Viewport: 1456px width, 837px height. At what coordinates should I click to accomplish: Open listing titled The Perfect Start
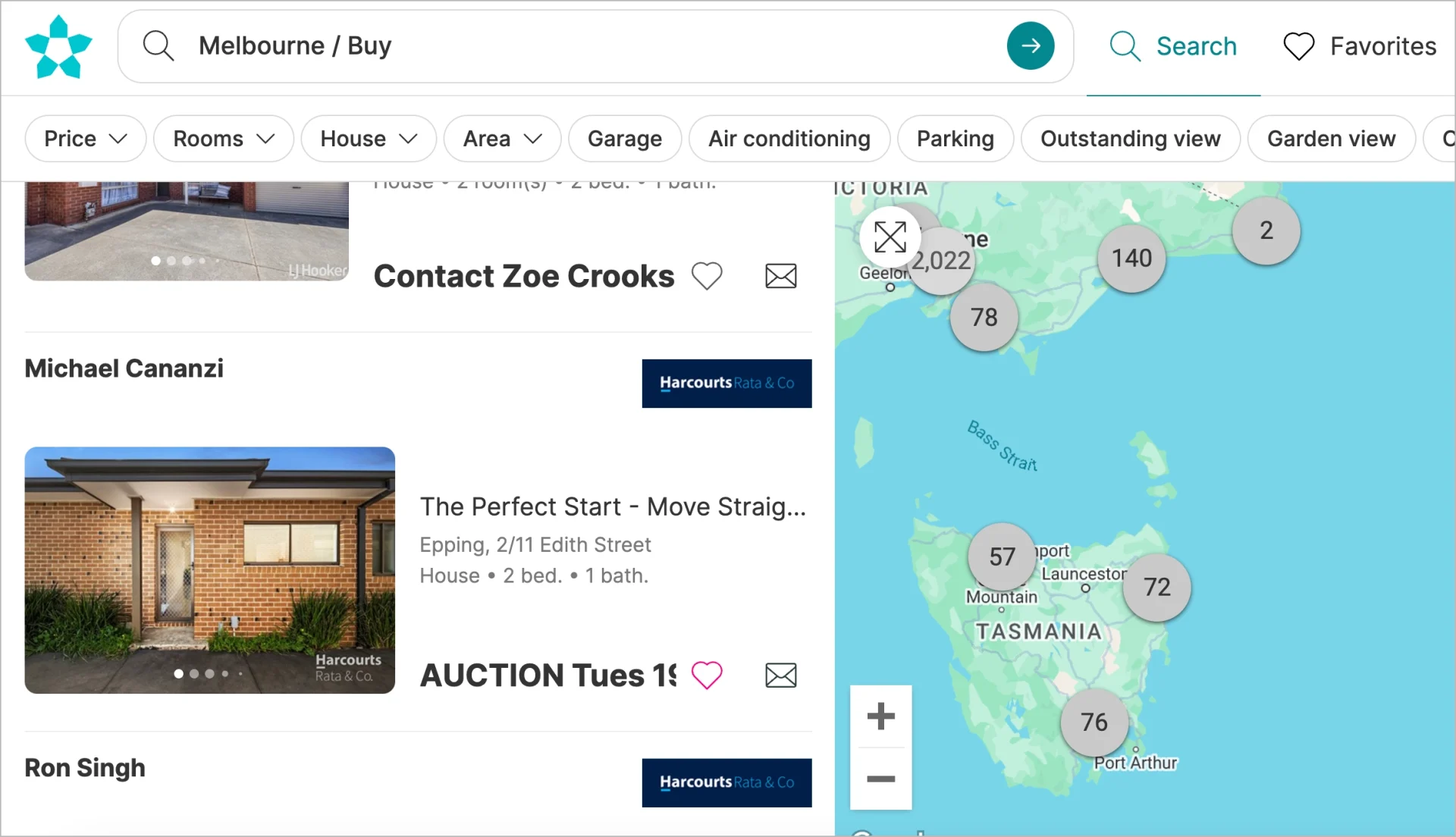pyautogui.click(x=613, y=506)
